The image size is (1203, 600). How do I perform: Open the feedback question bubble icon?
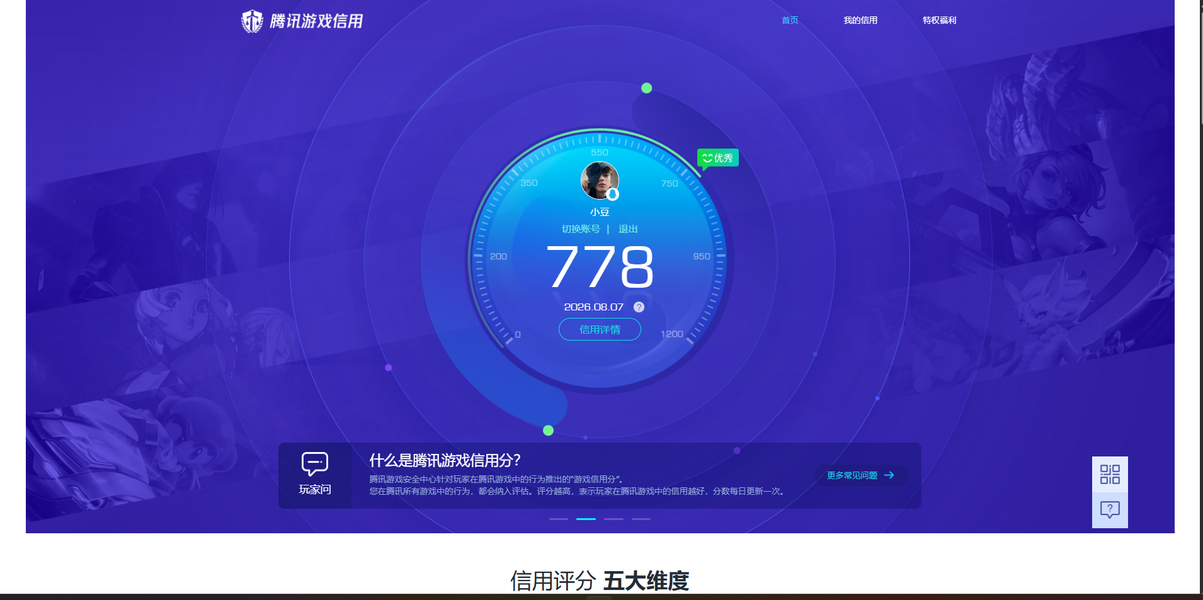1110,510
